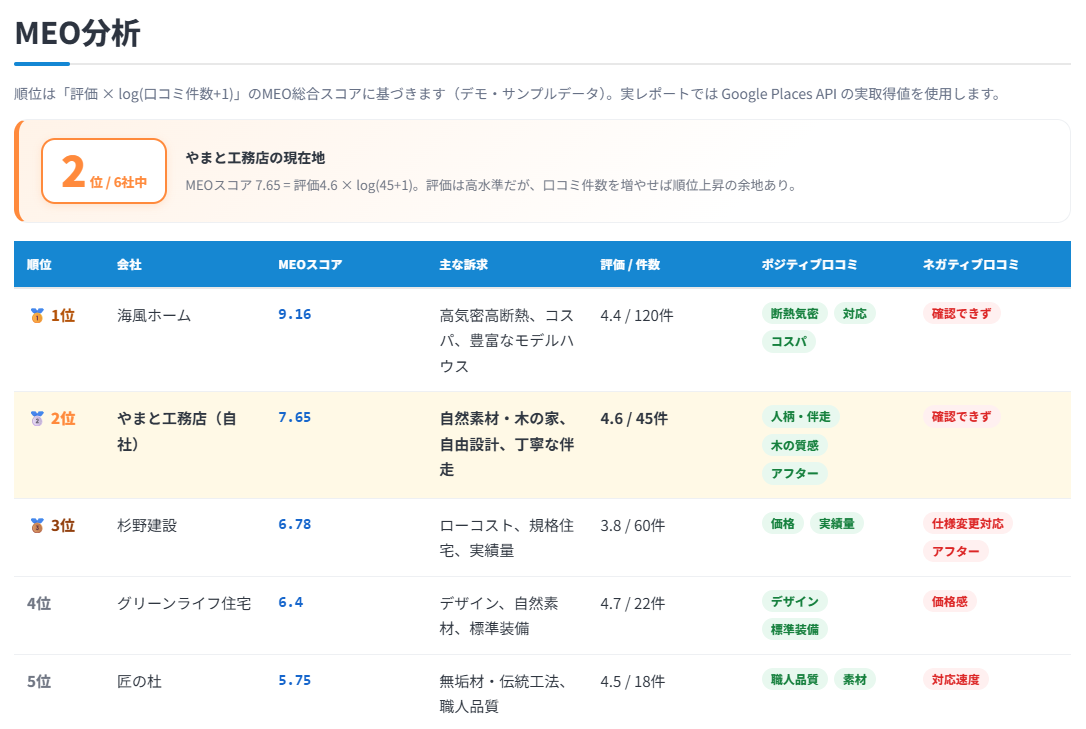Click the 仕様変更対応 negative tag
1086x729 pixels.
(968, 524)
